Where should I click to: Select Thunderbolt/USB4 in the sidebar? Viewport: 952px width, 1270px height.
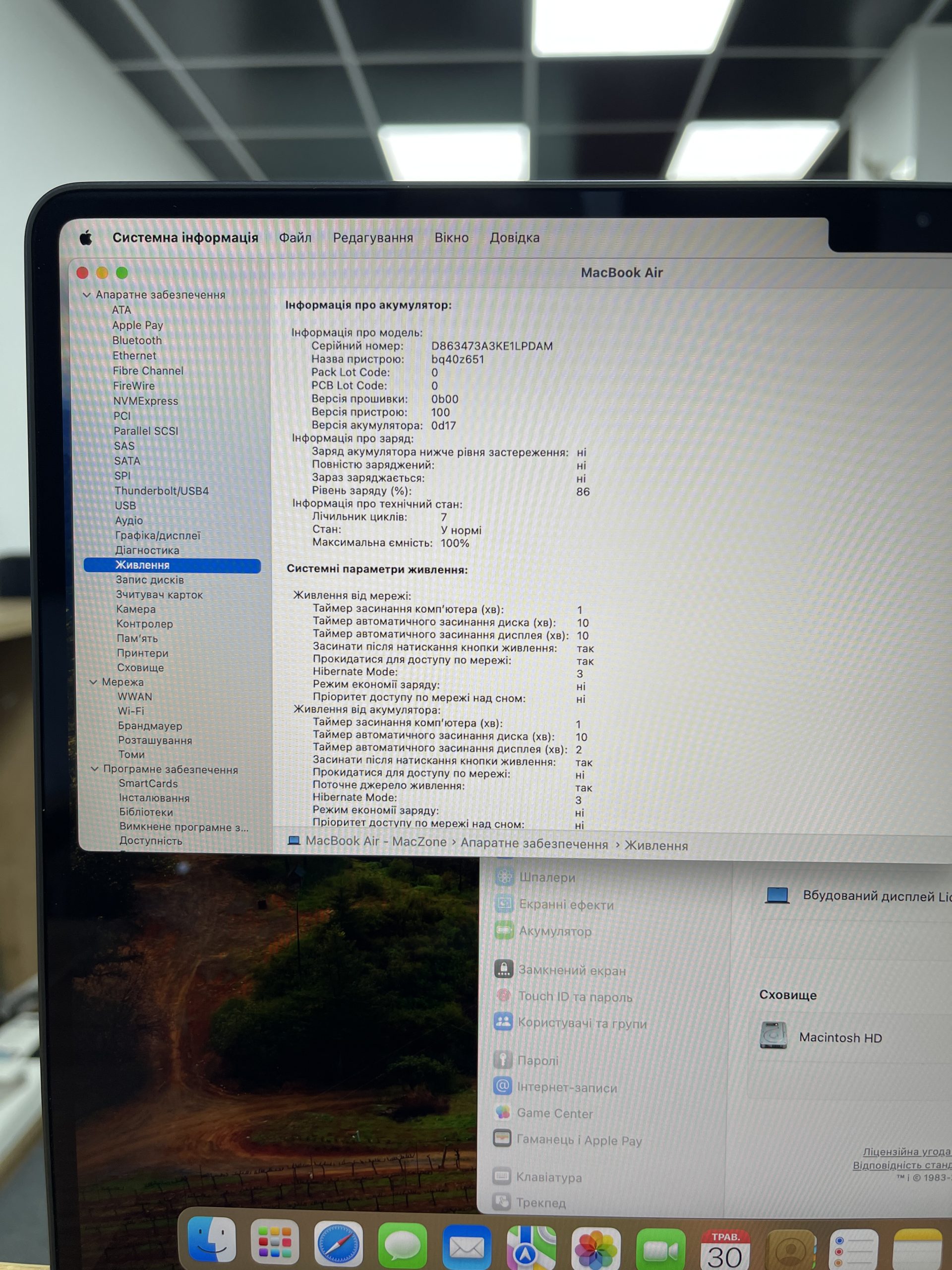(162, 491)
